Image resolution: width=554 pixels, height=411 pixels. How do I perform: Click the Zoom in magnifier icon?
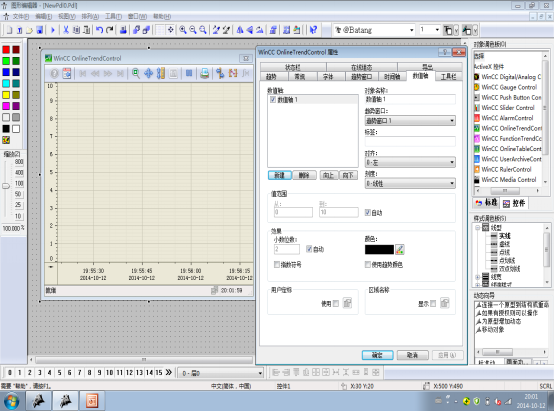(x=183, y=30)
